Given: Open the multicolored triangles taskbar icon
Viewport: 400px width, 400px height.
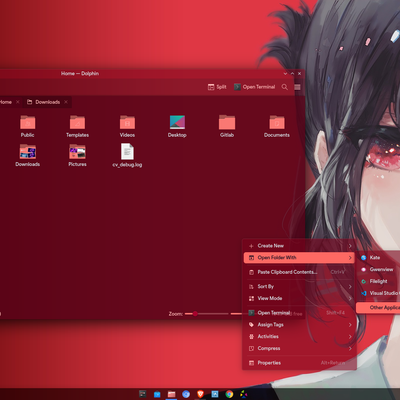Looking at the screenshot, I should (244, 394).
